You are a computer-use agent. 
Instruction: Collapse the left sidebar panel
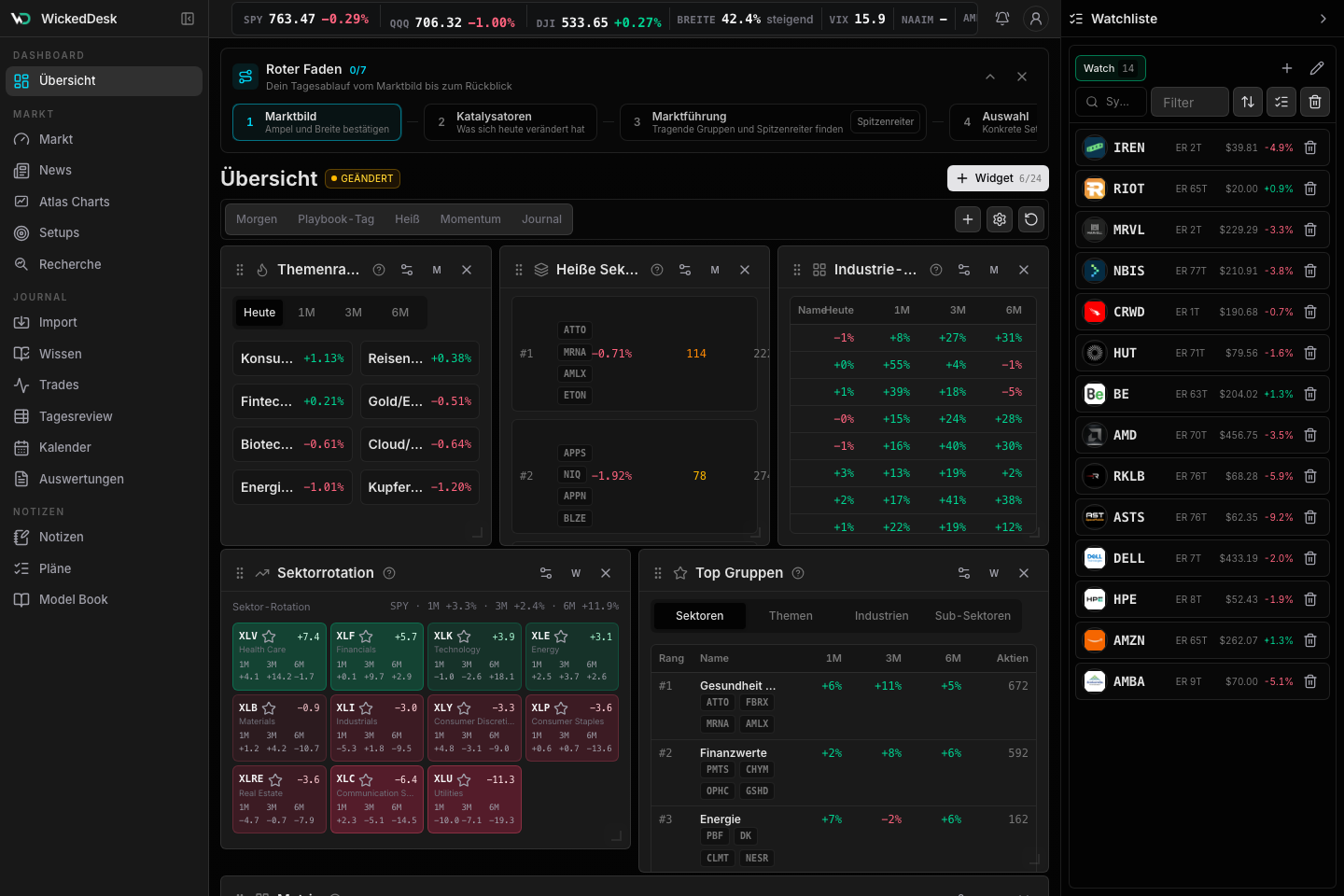(x=188, y=19)
